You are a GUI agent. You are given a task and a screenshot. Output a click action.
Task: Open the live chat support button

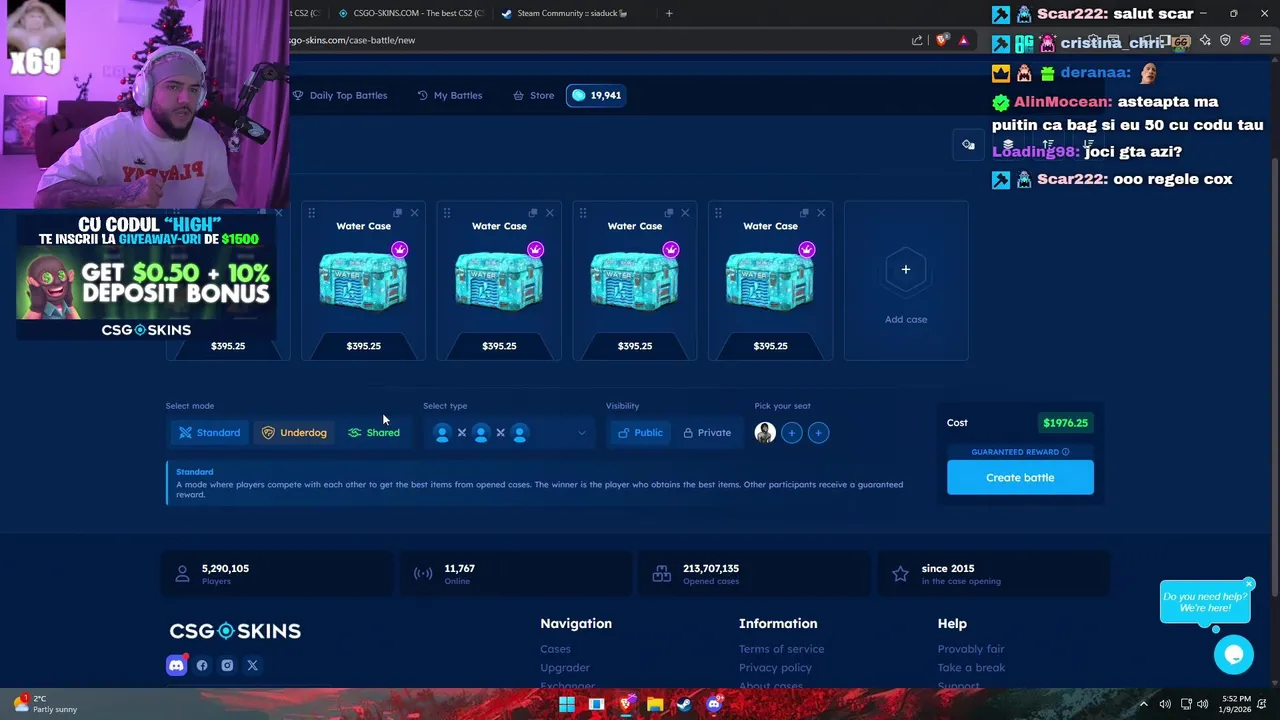click(1234, 655)
